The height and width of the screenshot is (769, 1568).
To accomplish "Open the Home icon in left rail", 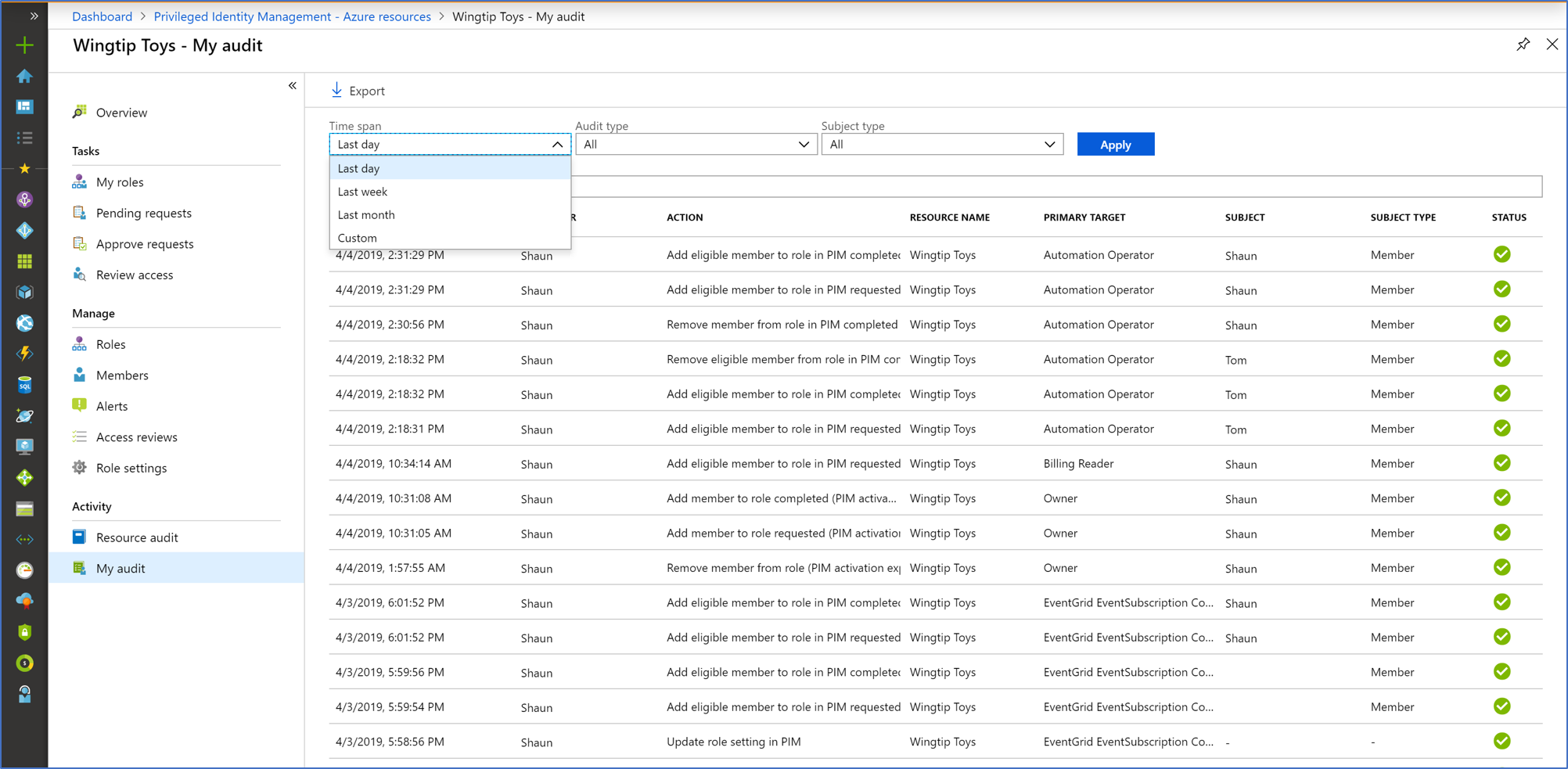I will [x=25, y=76].
